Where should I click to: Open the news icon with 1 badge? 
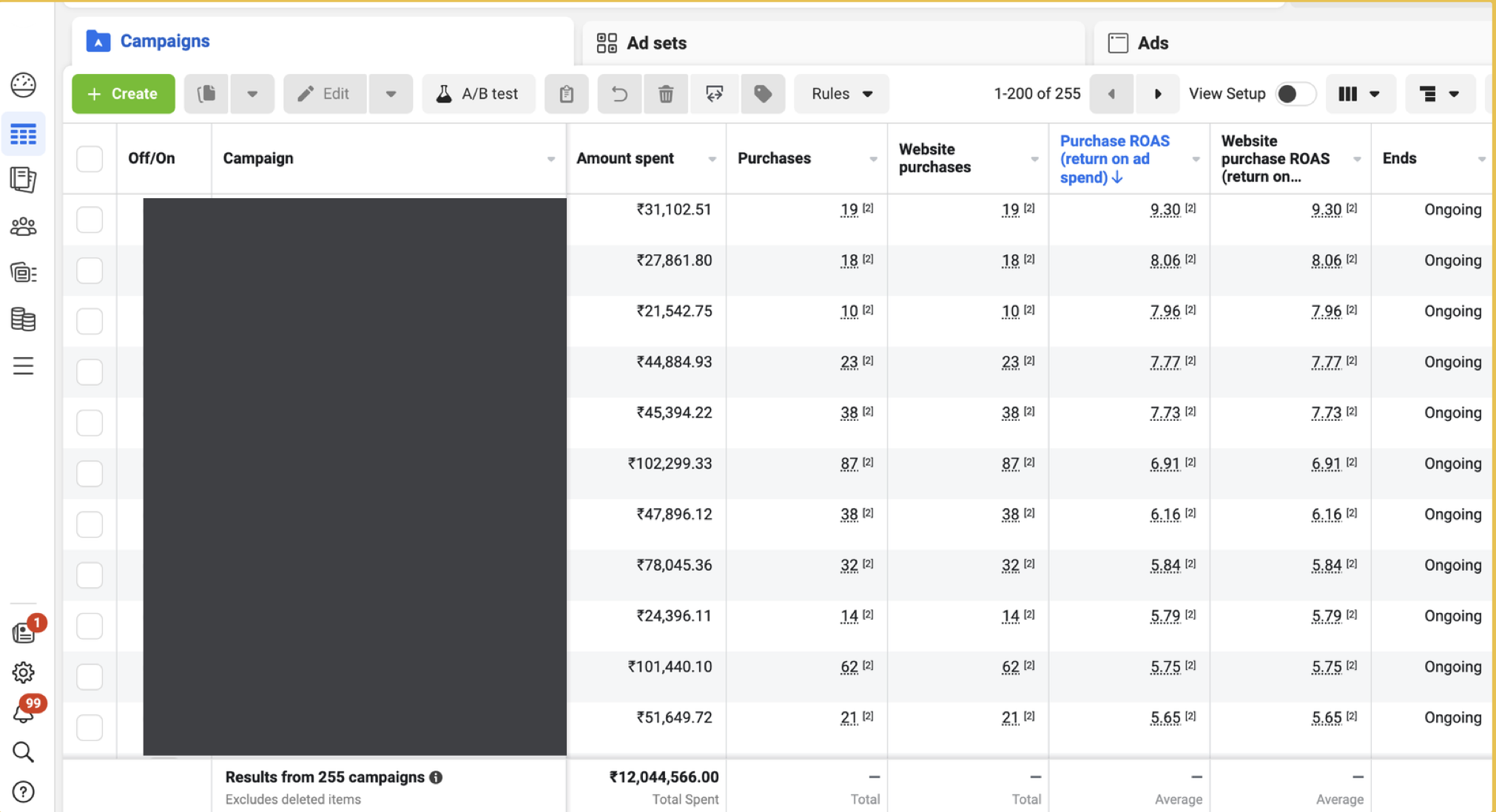pos(23,632)
